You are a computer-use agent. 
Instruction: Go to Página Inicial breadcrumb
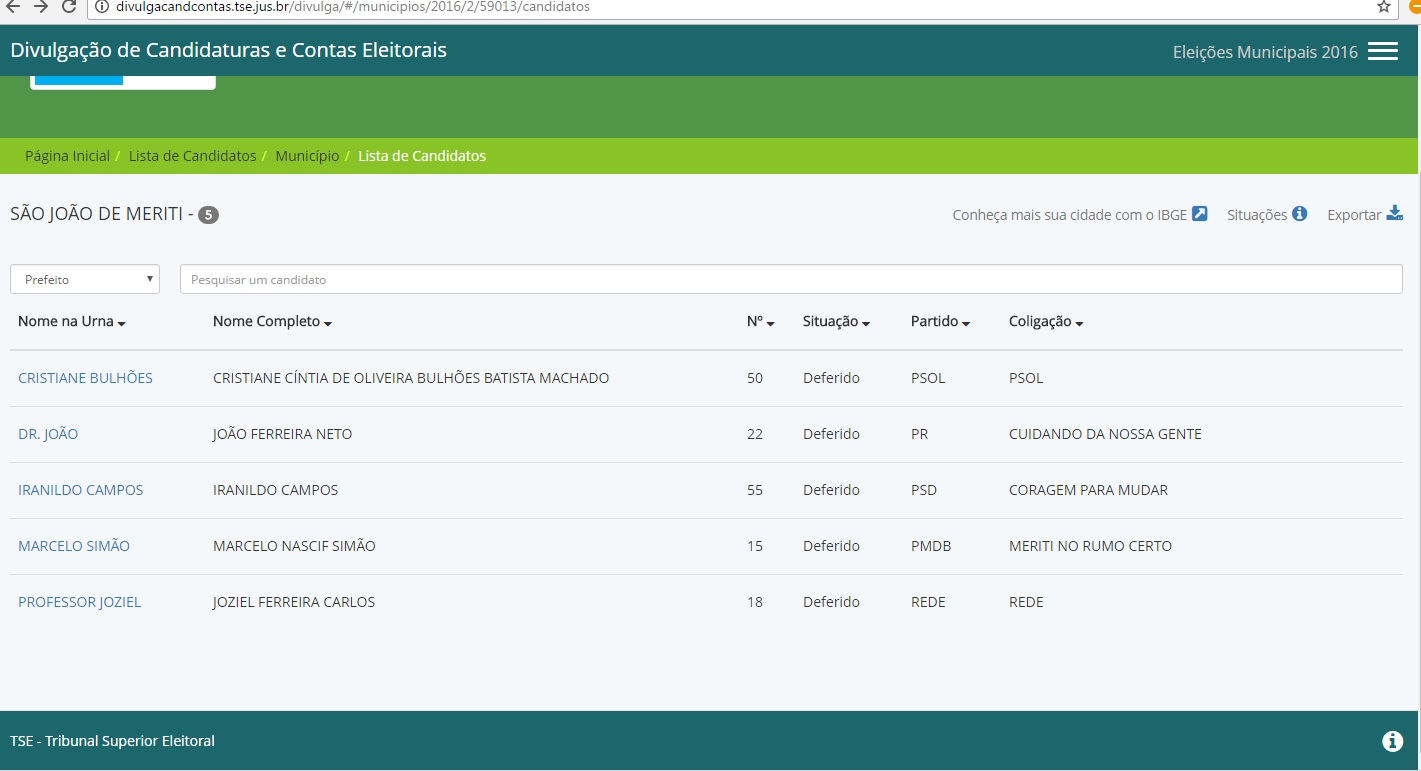(67, 156)
